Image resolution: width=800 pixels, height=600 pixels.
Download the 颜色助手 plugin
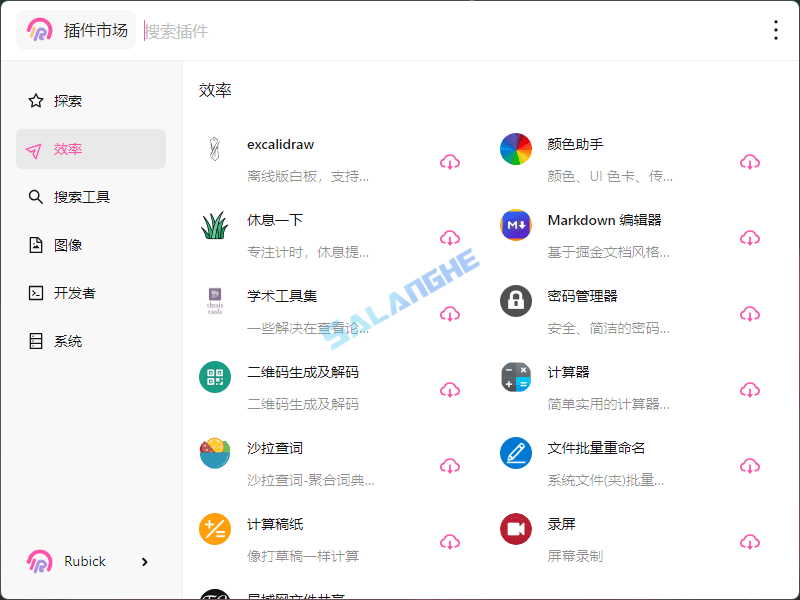click(x=750, y=162)
